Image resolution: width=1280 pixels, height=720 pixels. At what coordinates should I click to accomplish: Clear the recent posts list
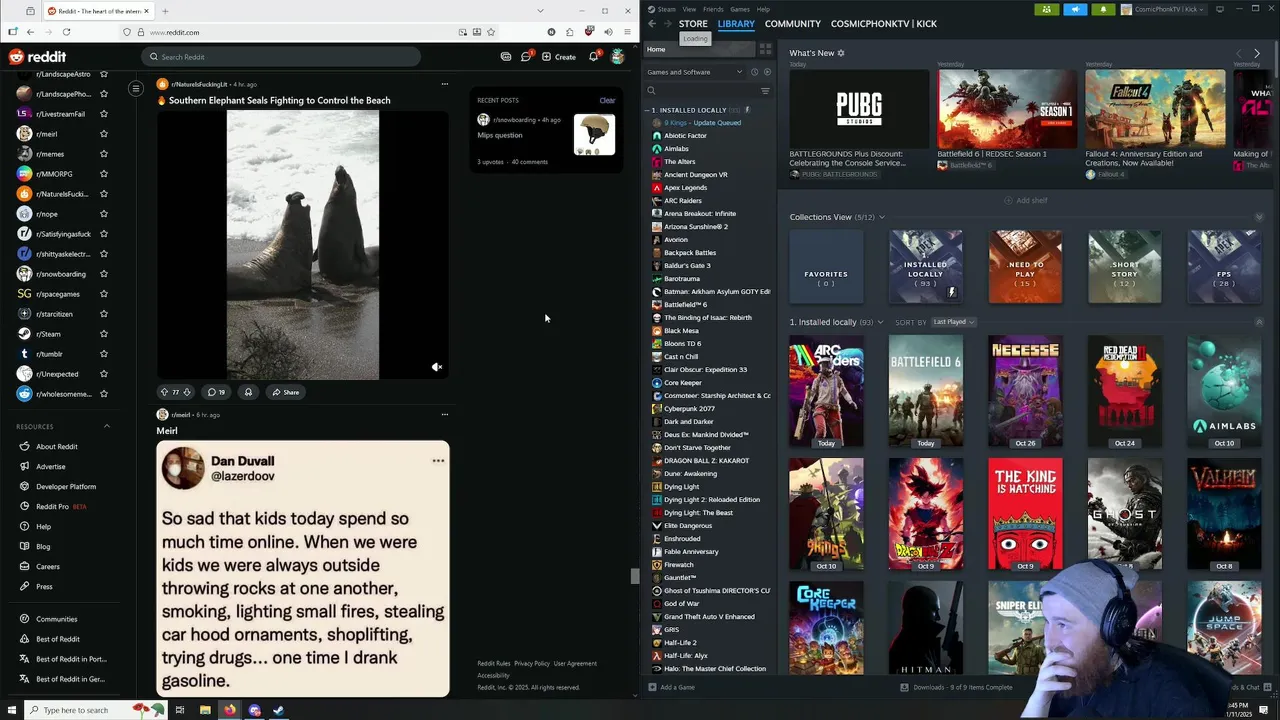[607, 100]
